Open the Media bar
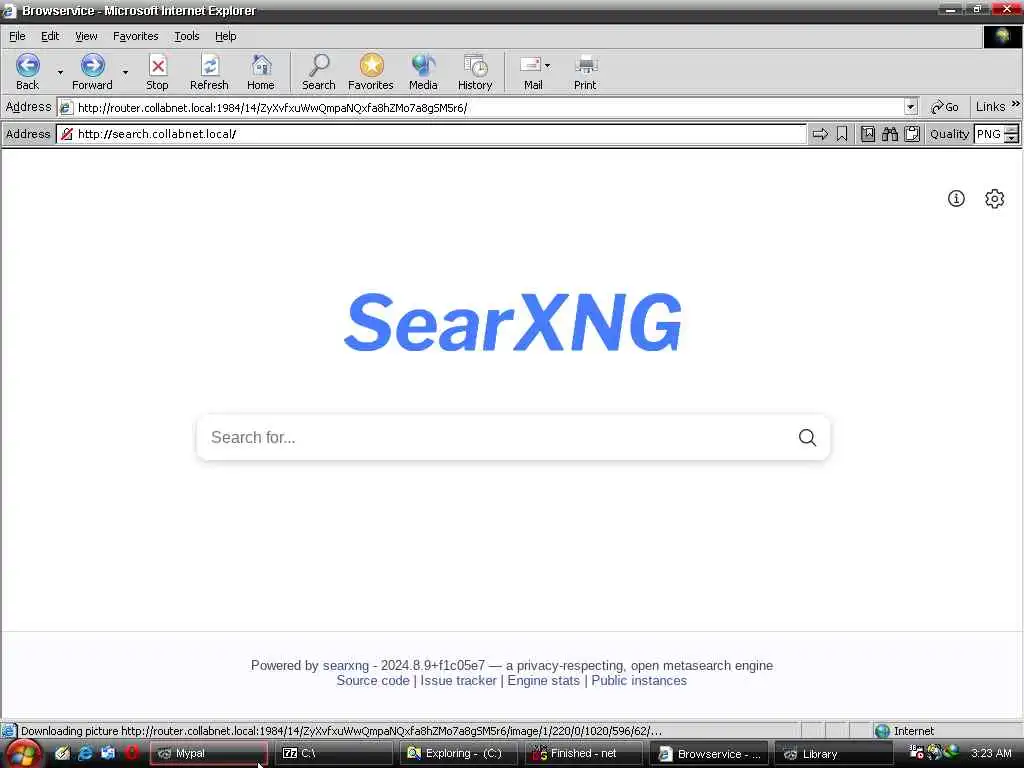Image resolution: width=1024 pixels, height=768 pixels. pyautogui.click(x=423, y=72)
